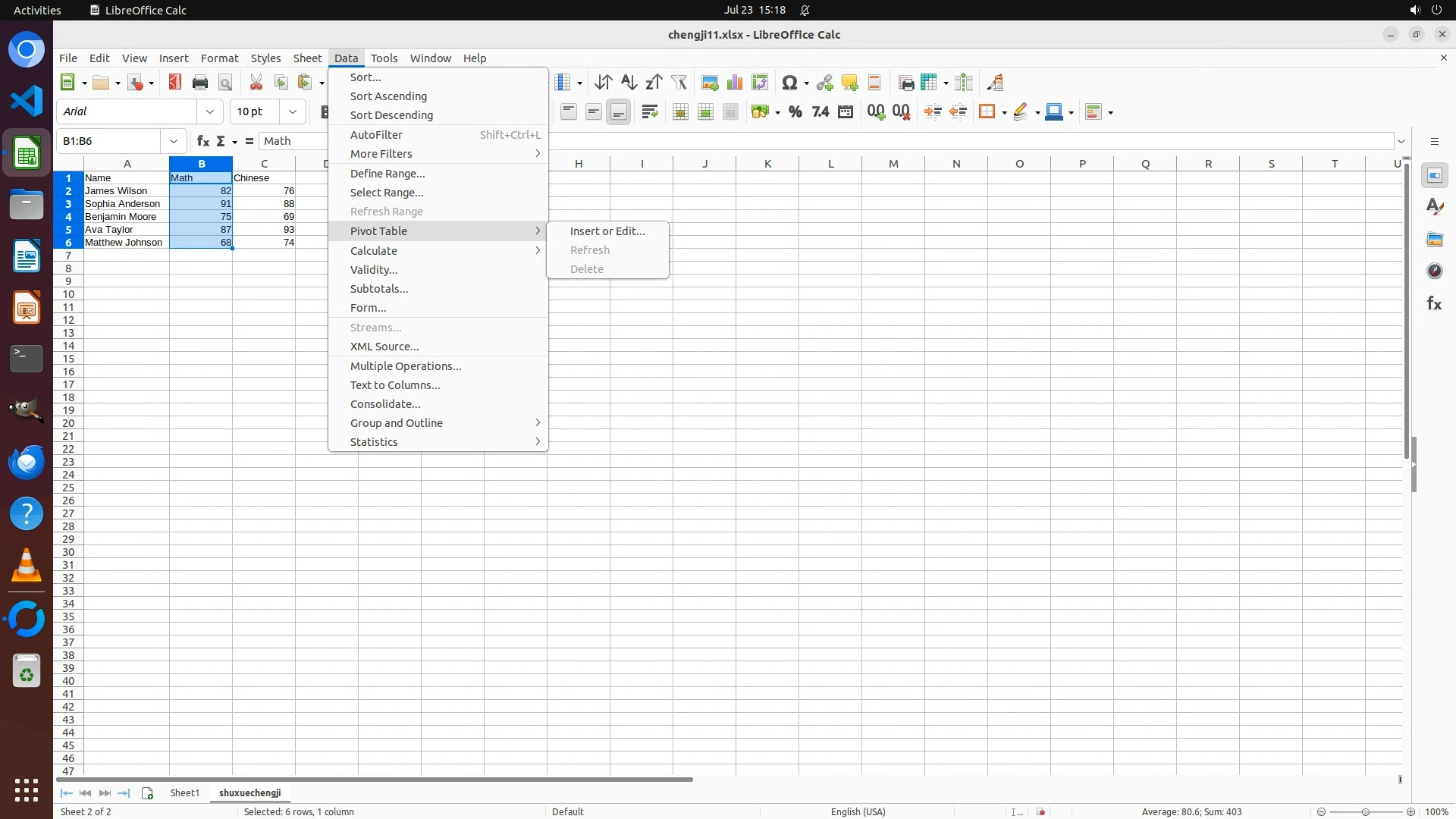Toggle the AutoFilter toolbar icon
Image resolution: width=1456 pixels, height=819 pixels.
click(x=679, y=83)
